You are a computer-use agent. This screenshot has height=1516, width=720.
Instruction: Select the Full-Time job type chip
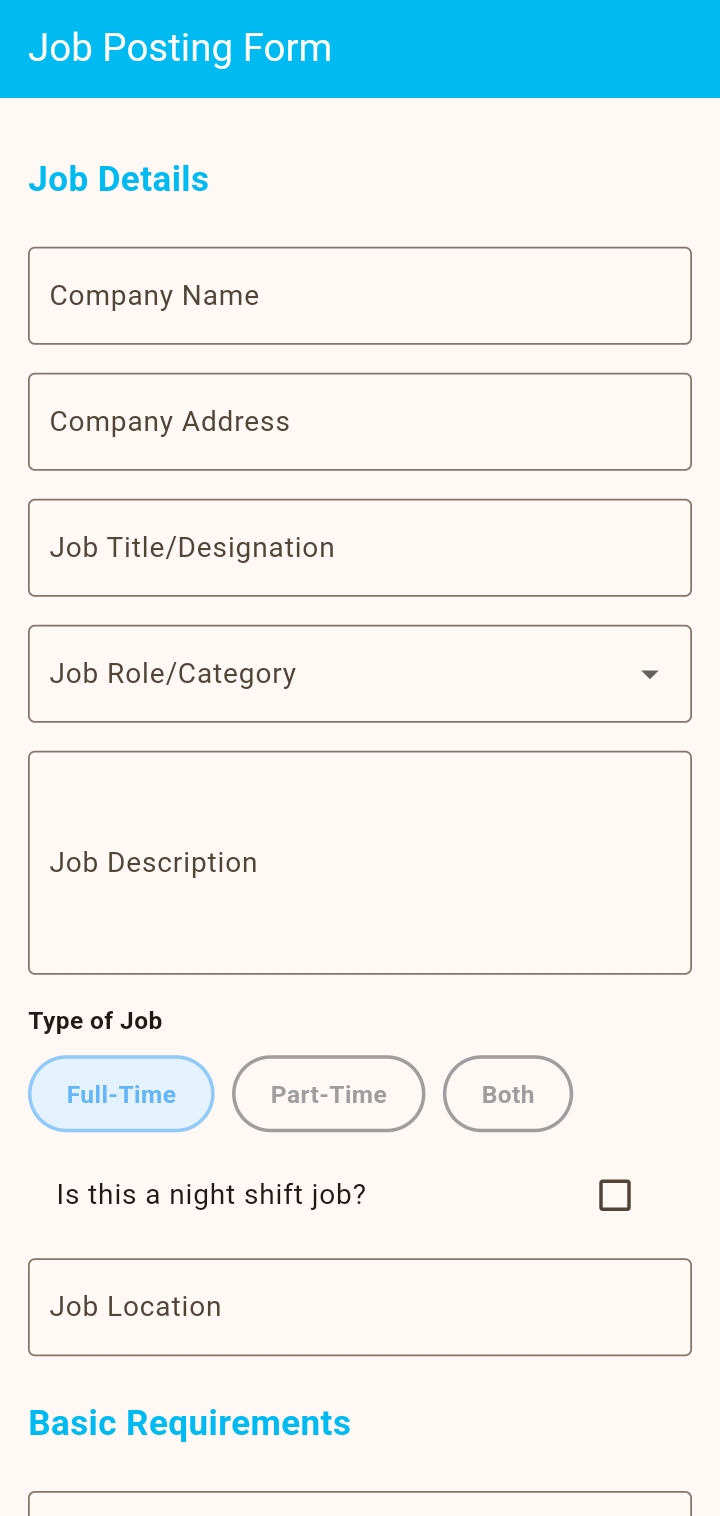click(x=121, y=1094)
